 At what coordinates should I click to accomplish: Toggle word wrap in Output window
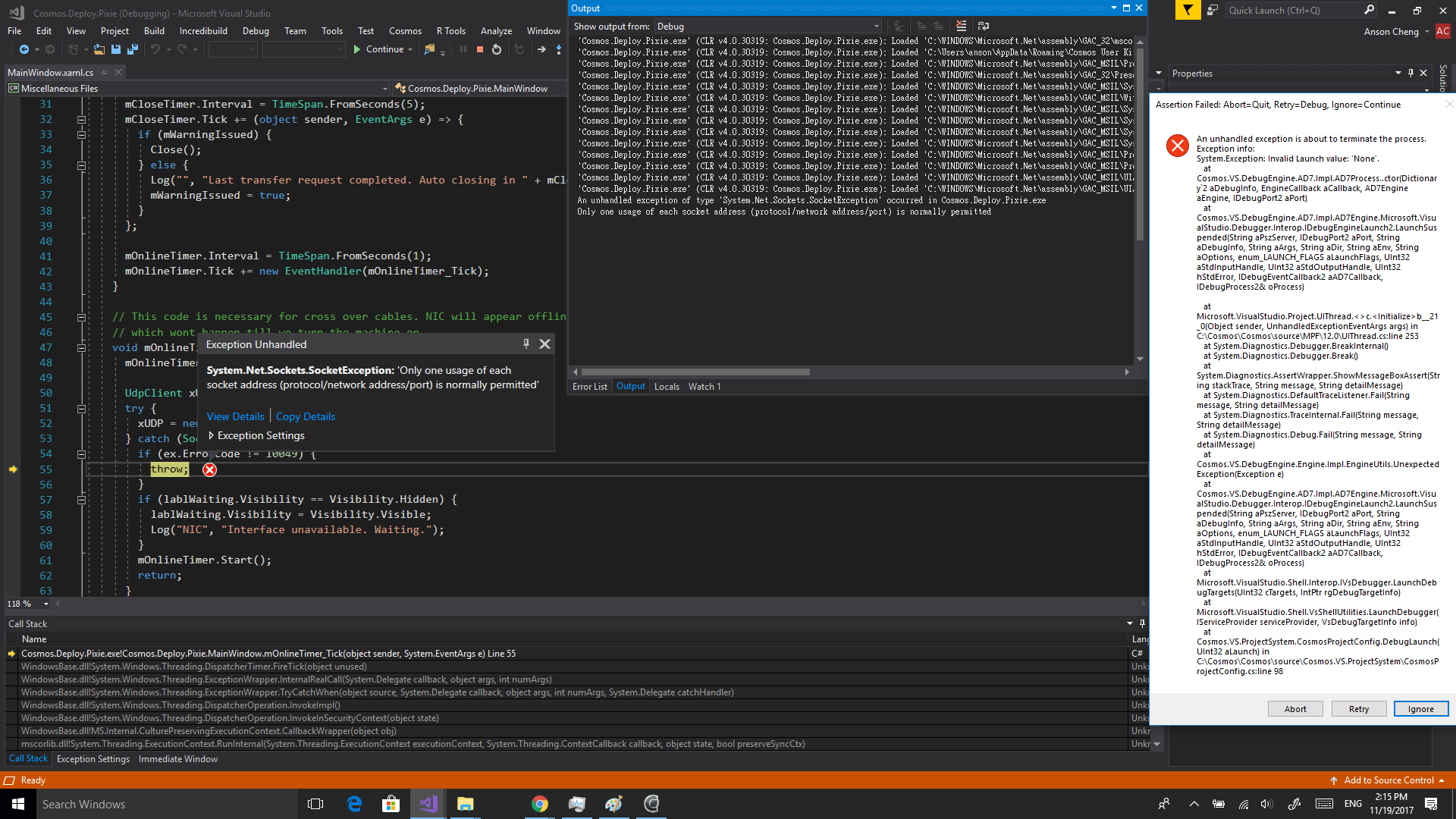(x=984, y=27)
